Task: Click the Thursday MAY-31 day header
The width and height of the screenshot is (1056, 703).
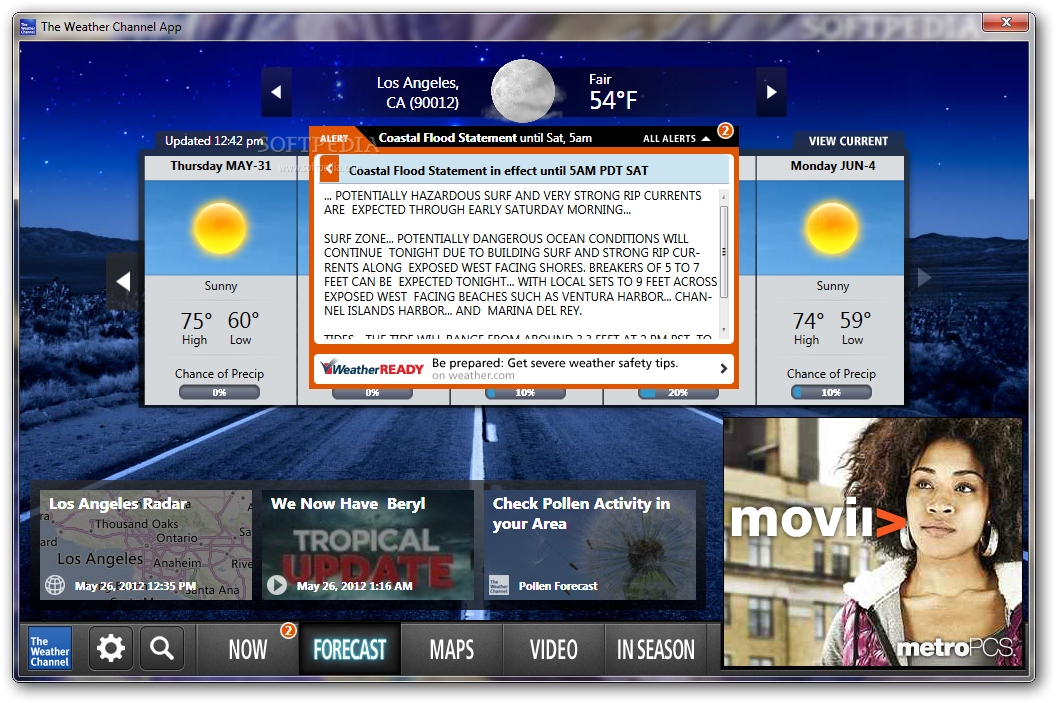Action: (221, 166)
